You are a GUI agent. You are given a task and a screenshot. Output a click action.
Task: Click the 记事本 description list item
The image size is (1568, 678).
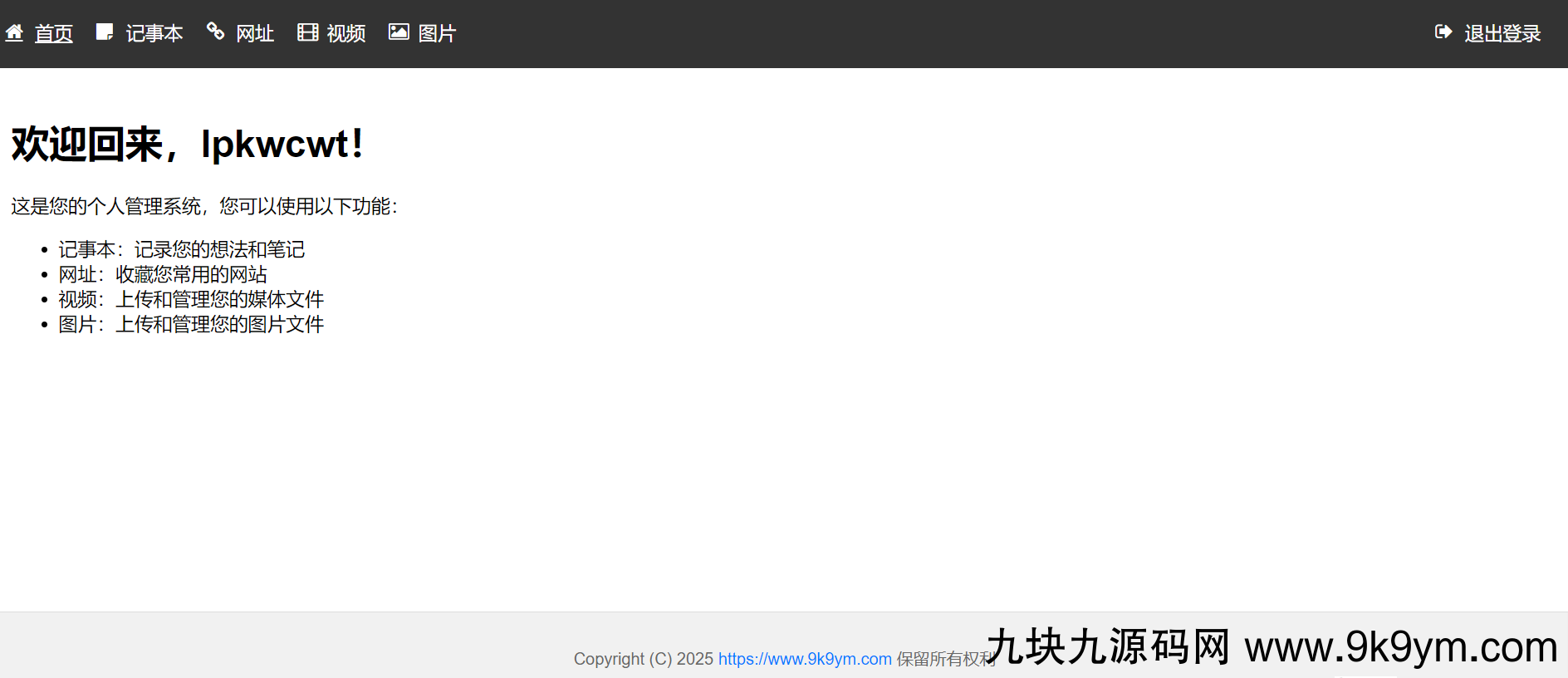click(181, 249)
